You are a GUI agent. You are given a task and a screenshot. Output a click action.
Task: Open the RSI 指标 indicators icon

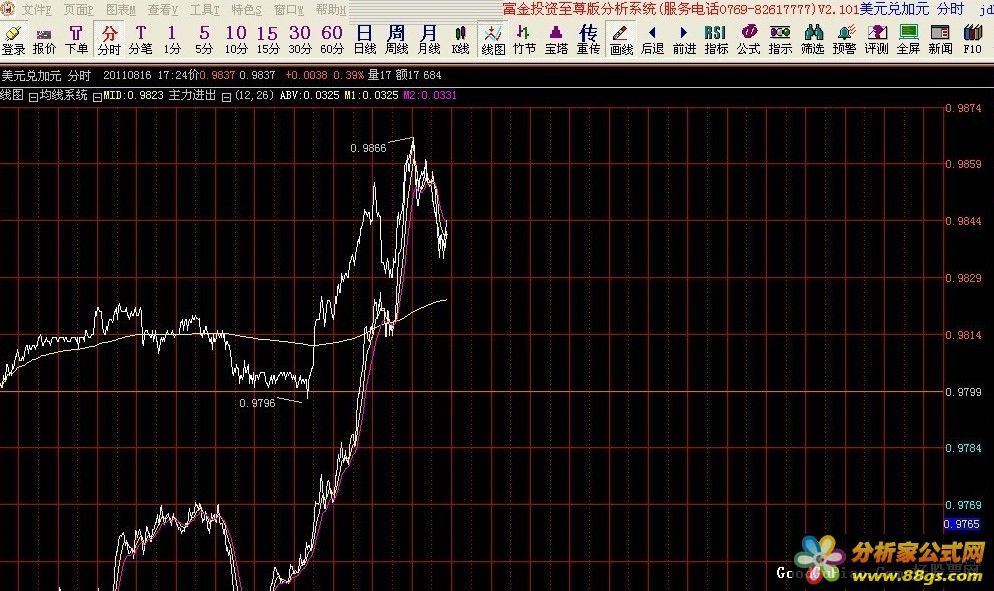point(716,39)
